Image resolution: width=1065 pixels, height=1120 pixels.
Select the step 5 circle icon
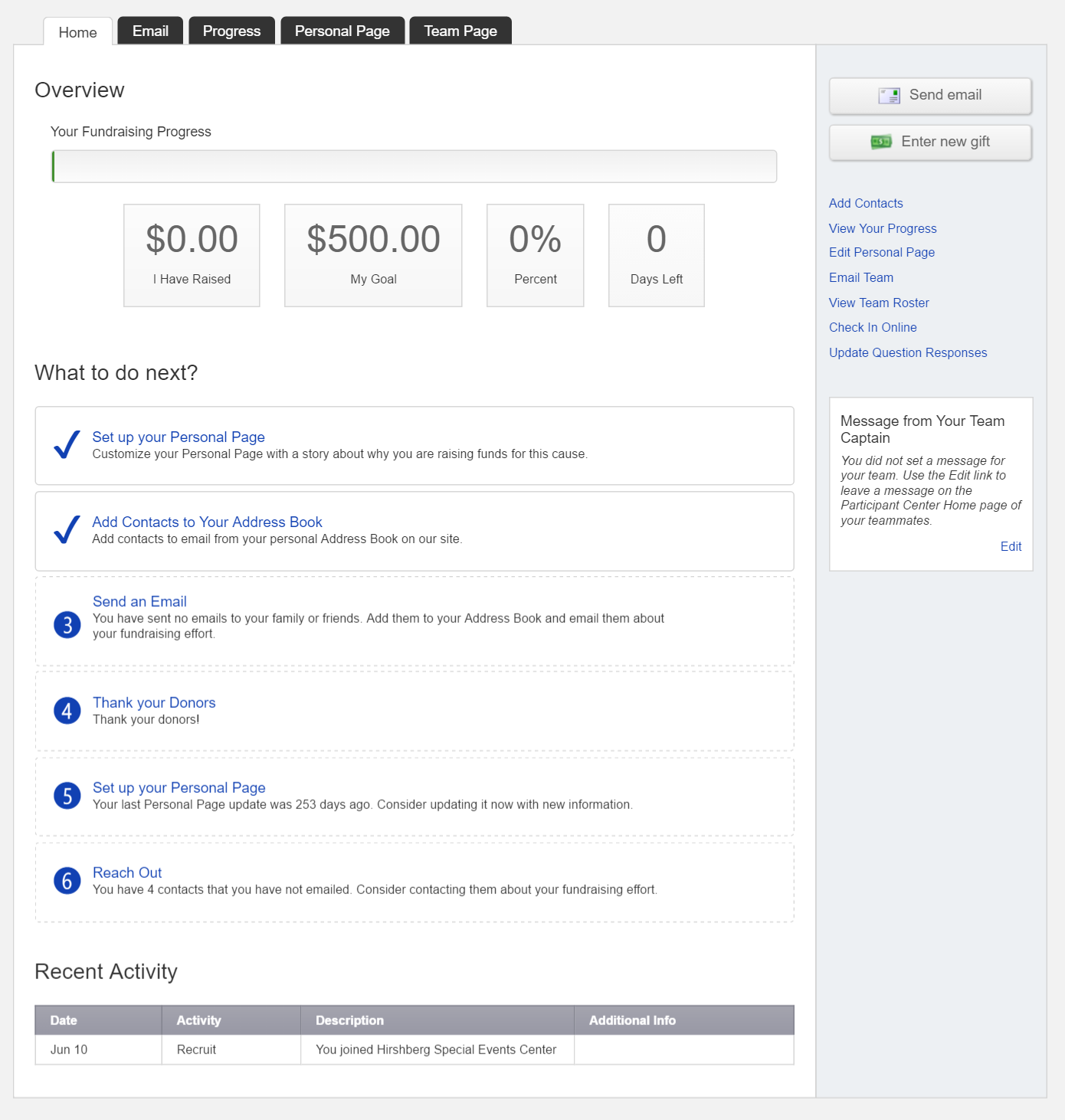(67, 796)
